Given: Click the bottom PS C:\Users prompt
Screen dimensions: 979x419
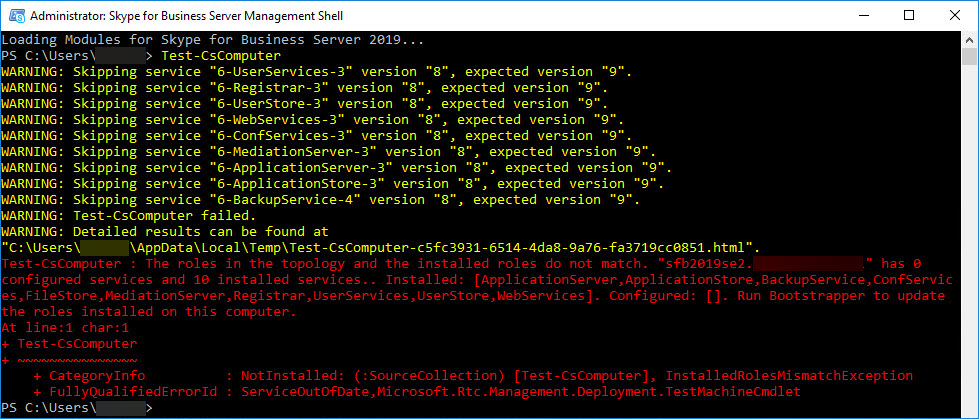Looking at the screenshot, I should [x=77, y=408].
